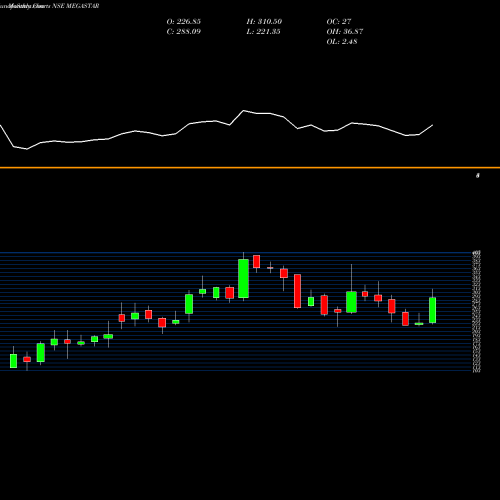Click the tallest green candlestick at the chart peak

pyautogui.click(x=243, y=278)
